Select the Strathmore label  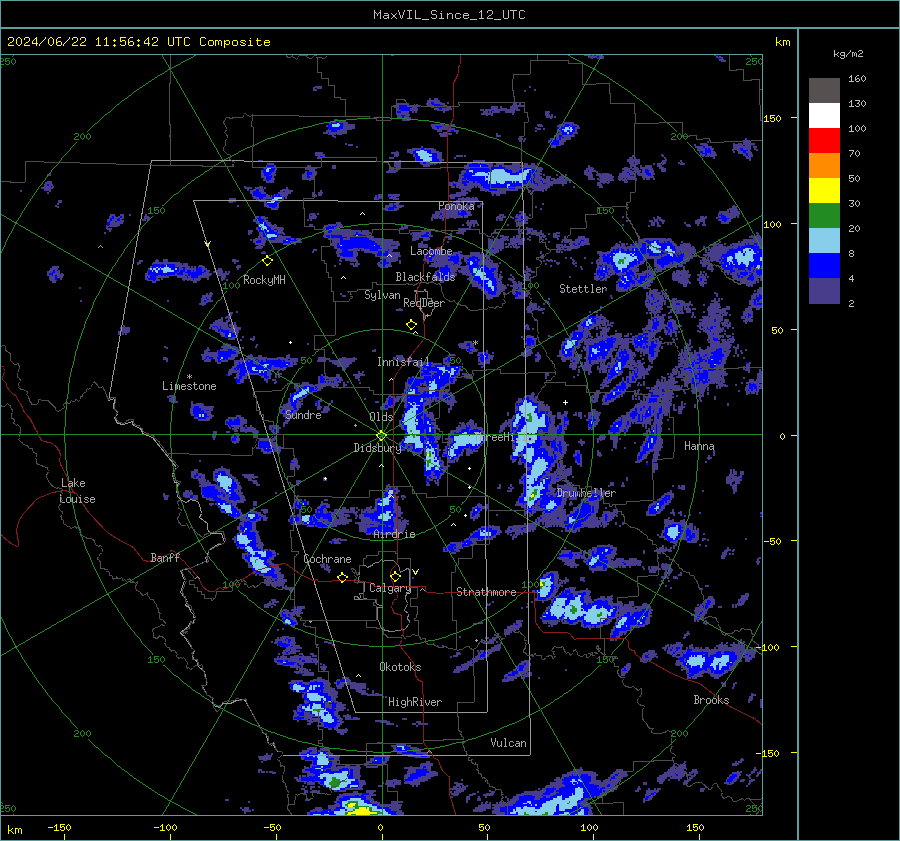486,592
